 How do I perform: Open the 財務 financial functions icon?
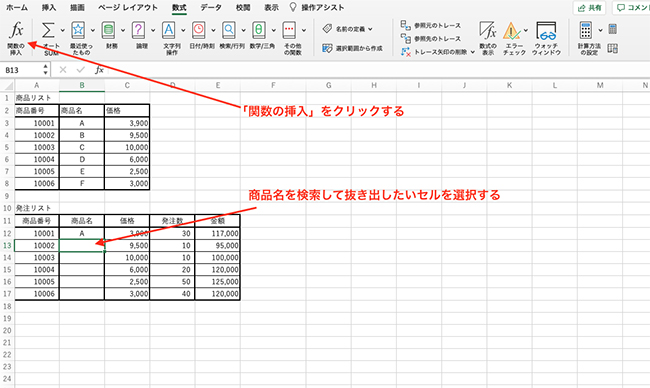tap(109, 30)
